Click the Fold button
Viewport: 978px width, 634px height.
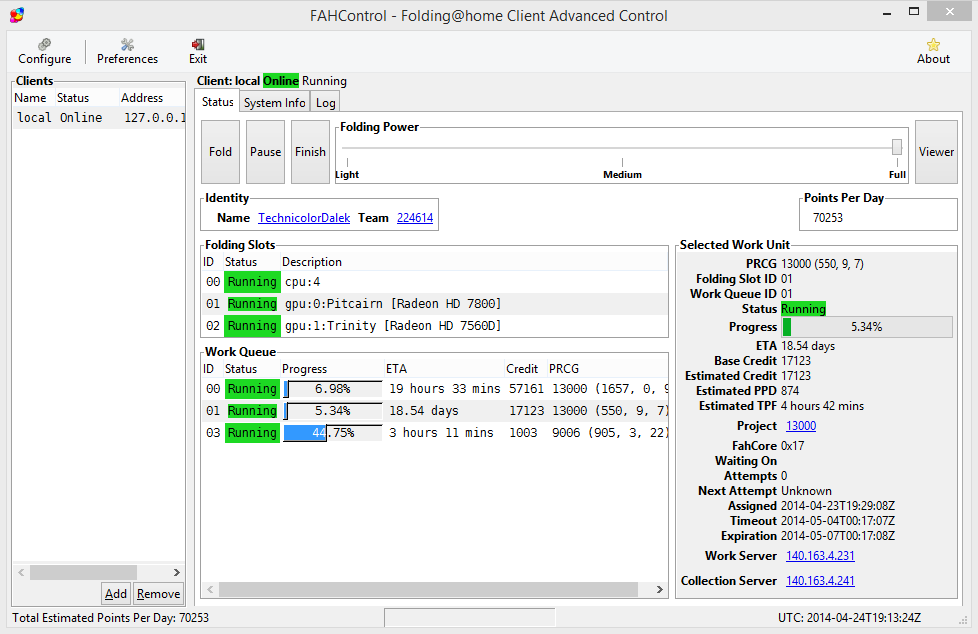click(220, 152)
